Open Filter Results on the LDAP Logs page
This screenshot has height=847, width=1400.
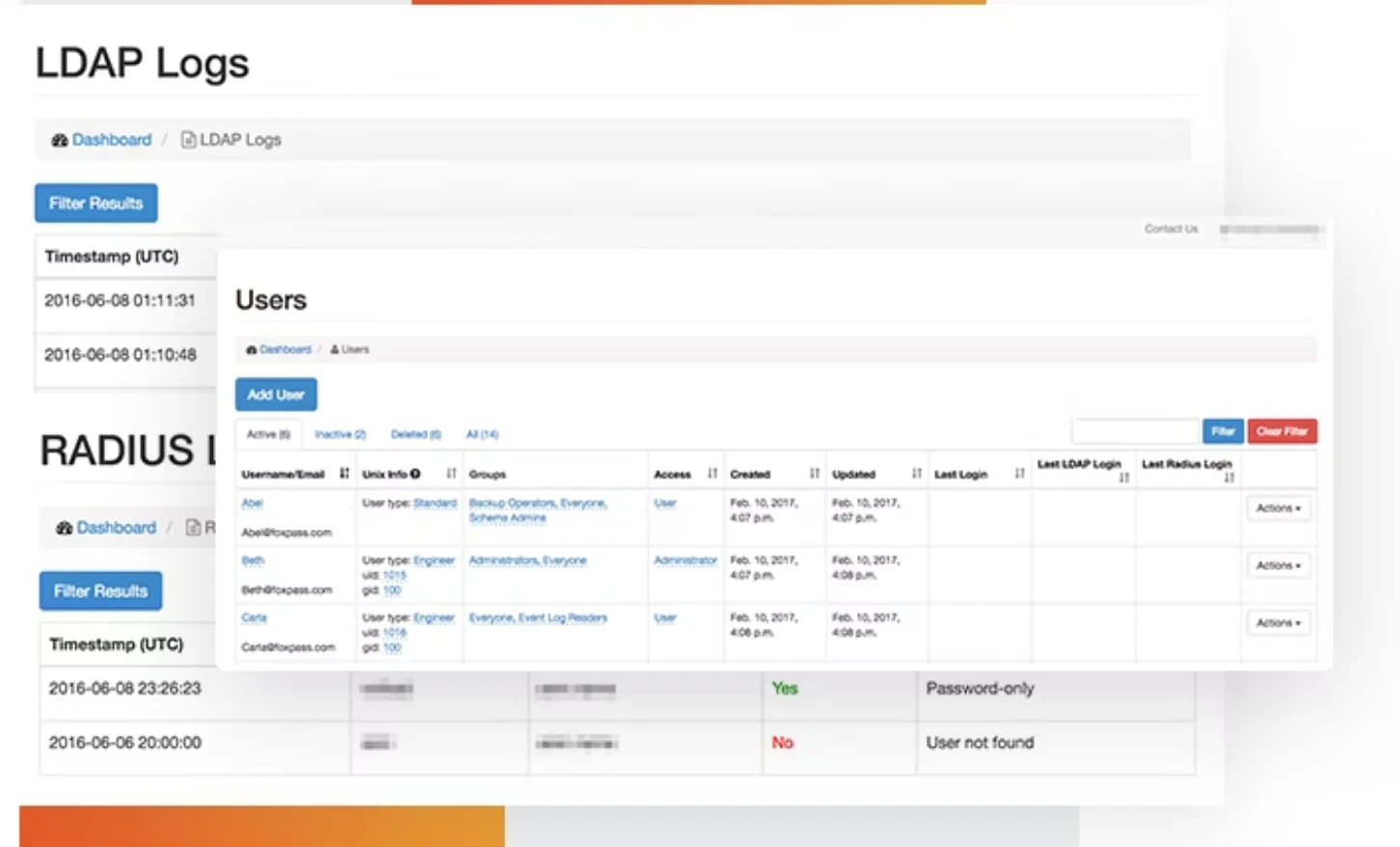click(x=95, y=203)
